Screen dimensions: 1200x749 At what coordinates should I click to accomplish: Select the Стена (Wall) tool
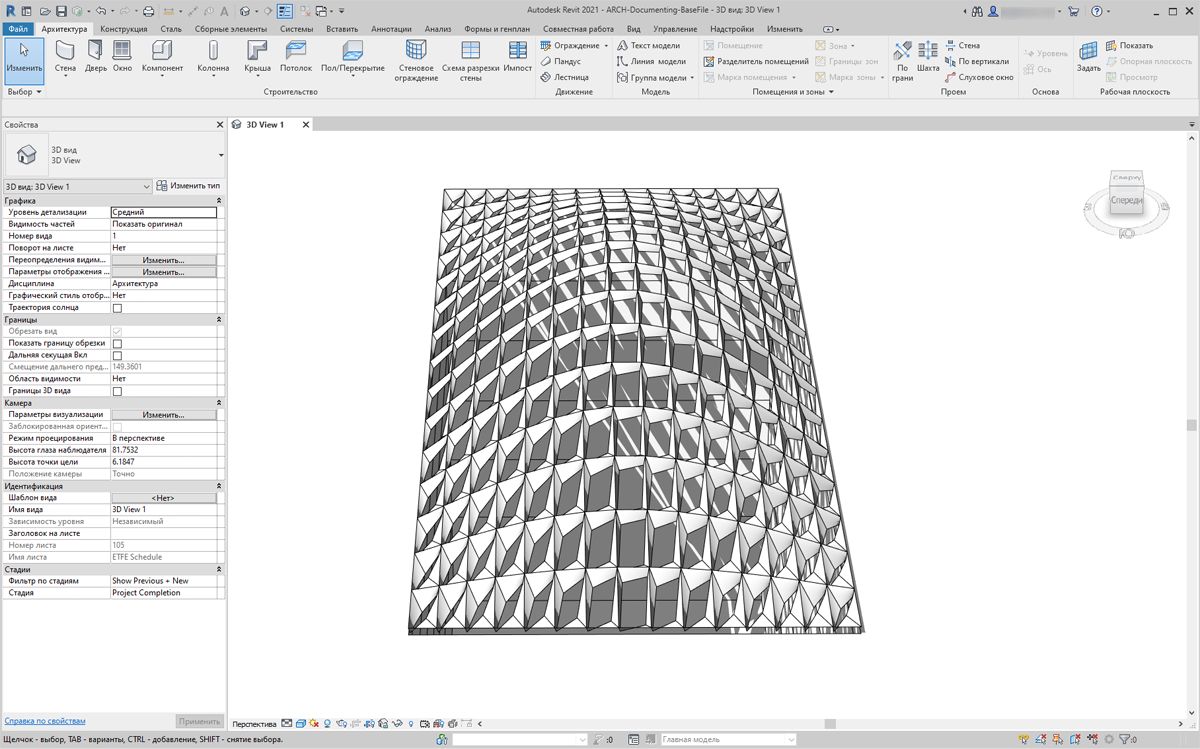[65, 59]
